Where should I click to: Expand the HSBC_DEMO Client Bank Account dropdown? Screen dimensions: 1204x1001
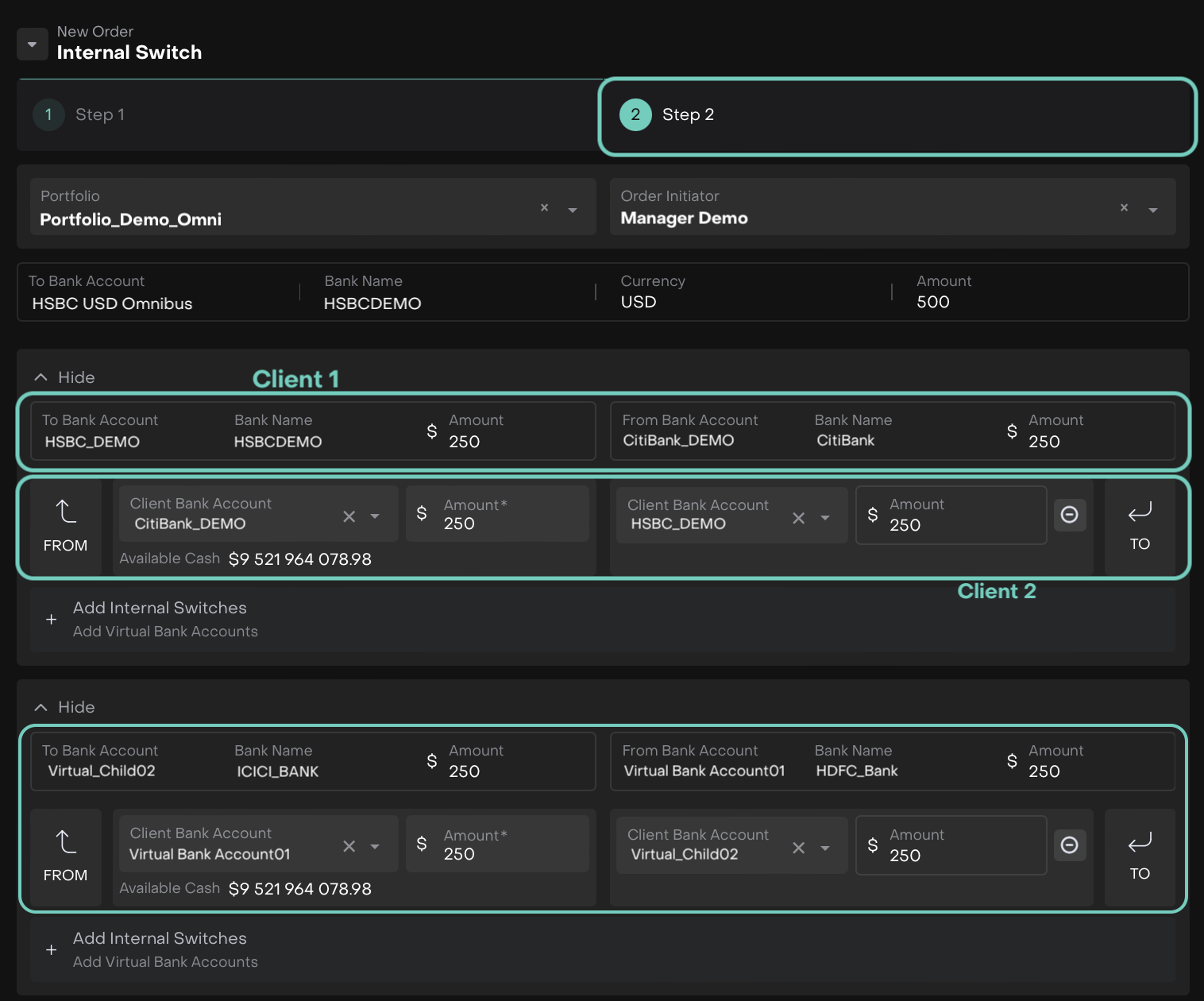825,518
